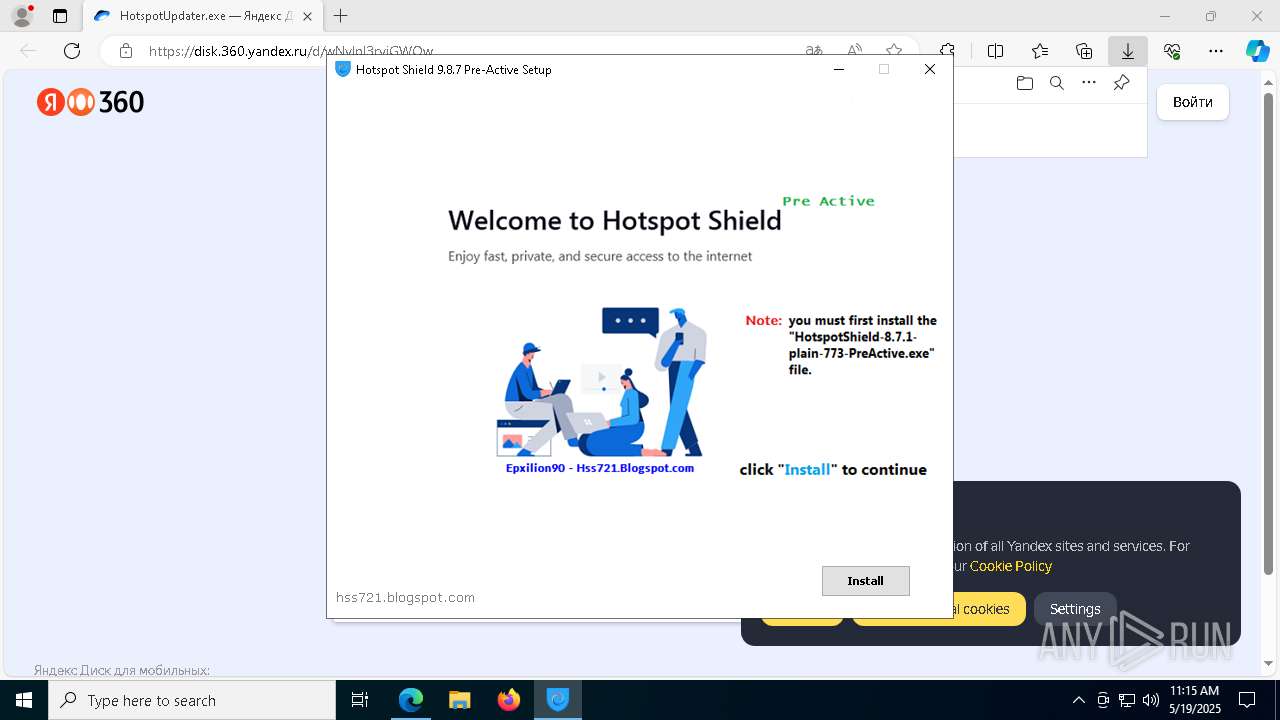Click 'Epxilion90 - Hss721.Blogspot.com' caption

tap(600, 467)
